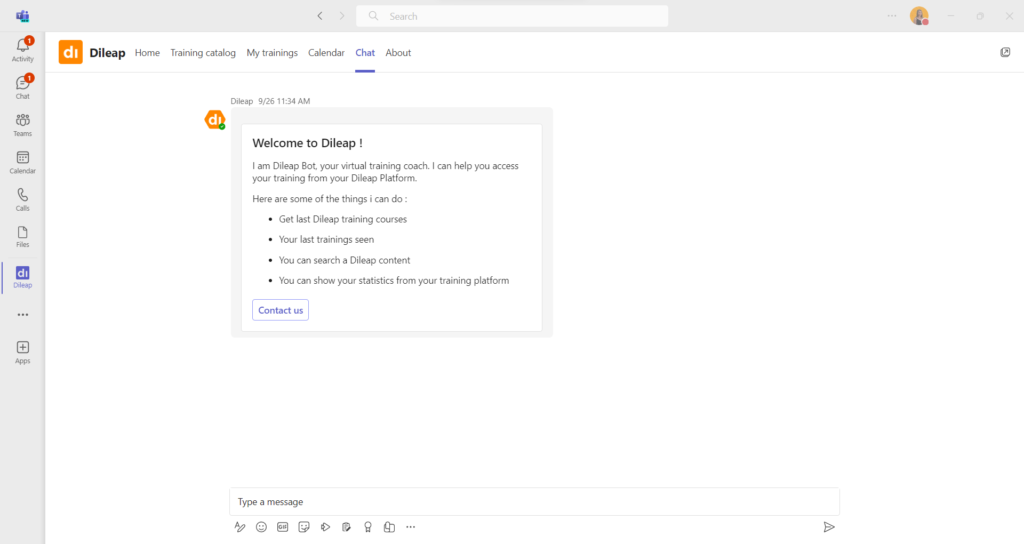
Task: Open Calls in the left sidebar
Action: point(22,199)
